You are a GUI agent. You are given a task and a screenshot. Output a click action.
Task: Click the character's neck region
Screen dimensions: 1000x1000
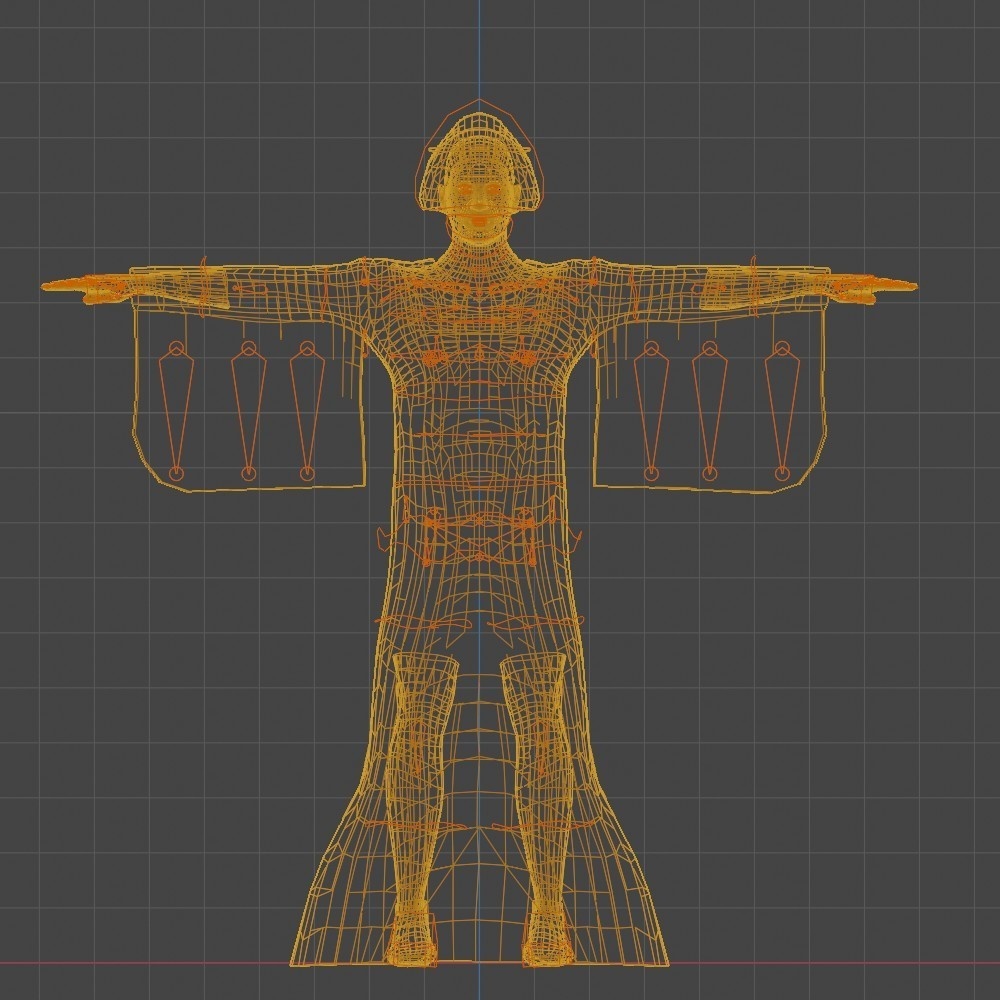pyautogui.click(x=478, y=245)
